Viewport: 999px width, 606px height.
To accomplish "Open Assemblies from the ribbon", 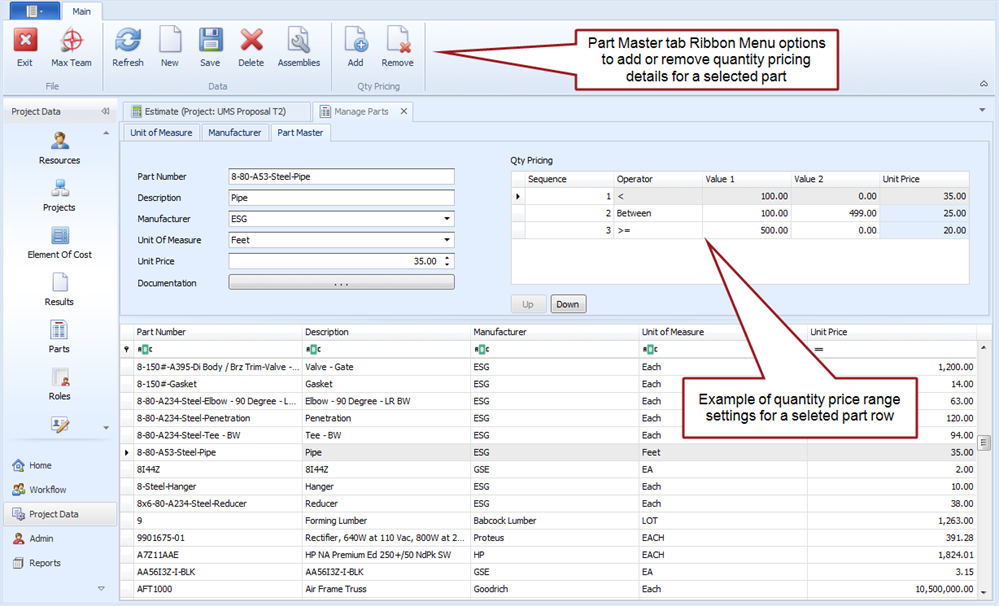I will coord(298,47).
